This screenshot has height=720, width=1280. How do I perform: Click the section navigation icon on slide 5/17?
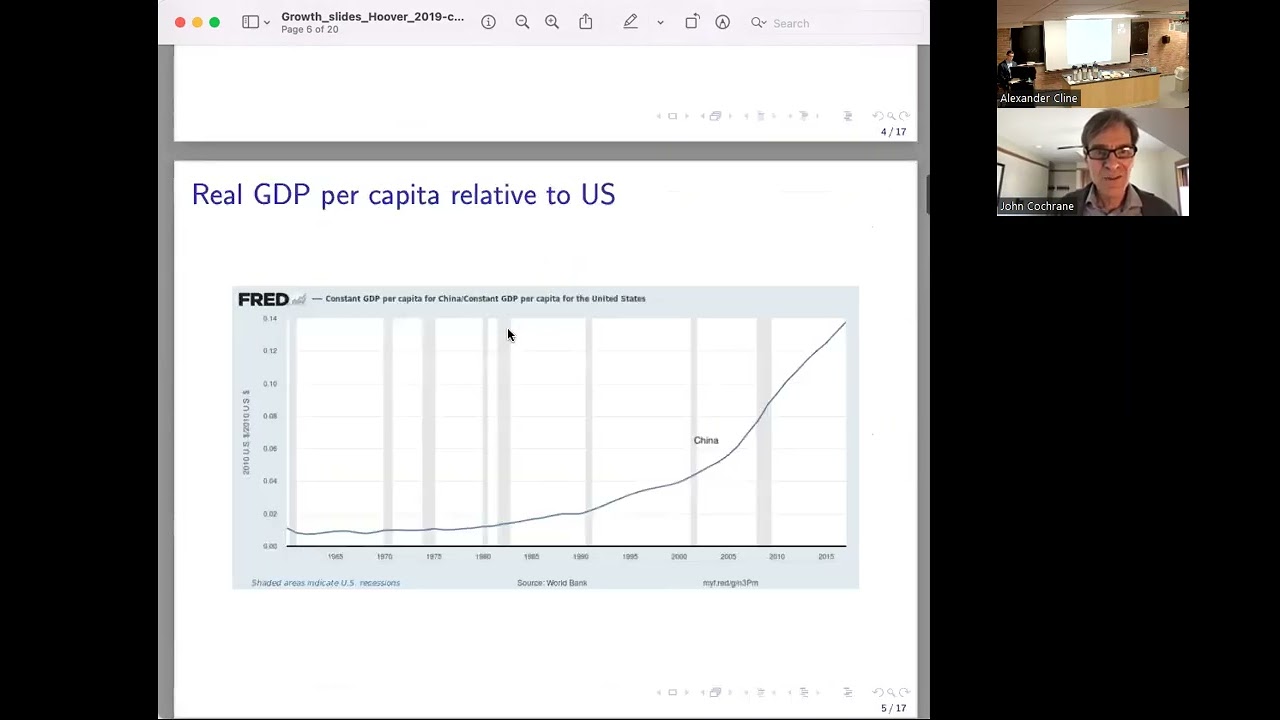[803, 692]
